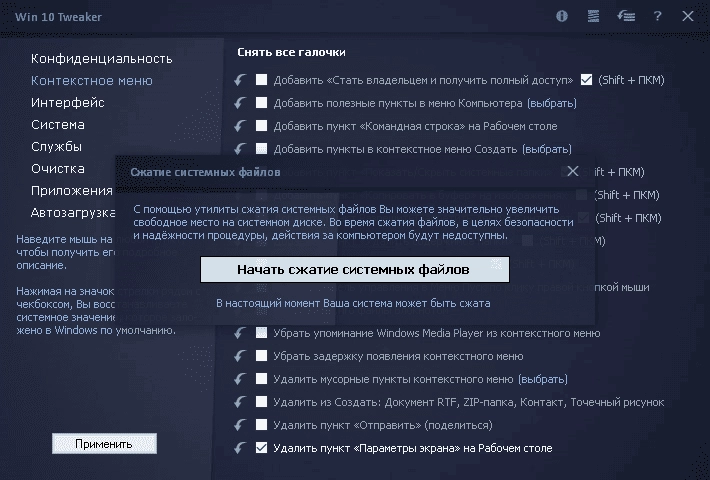The height and width of the screenshot is (480, 710).
Task: Reset arrow for Создать menu items row
Action: click(x=240, y=149)
